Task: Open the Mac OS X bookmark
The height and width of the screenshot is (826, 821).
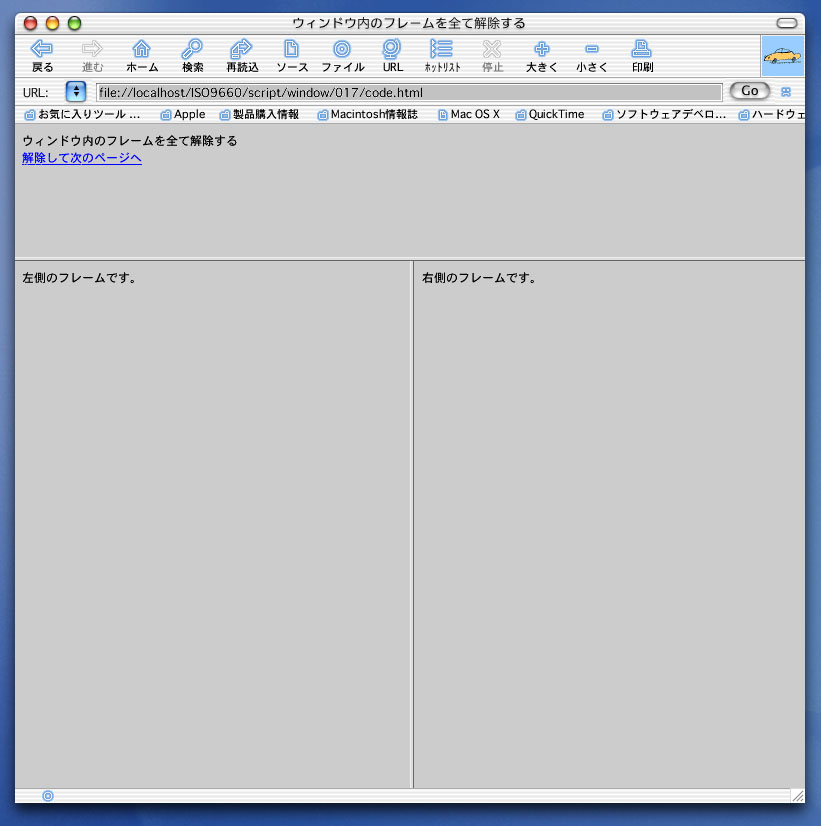Action: (x=469, y=114)
